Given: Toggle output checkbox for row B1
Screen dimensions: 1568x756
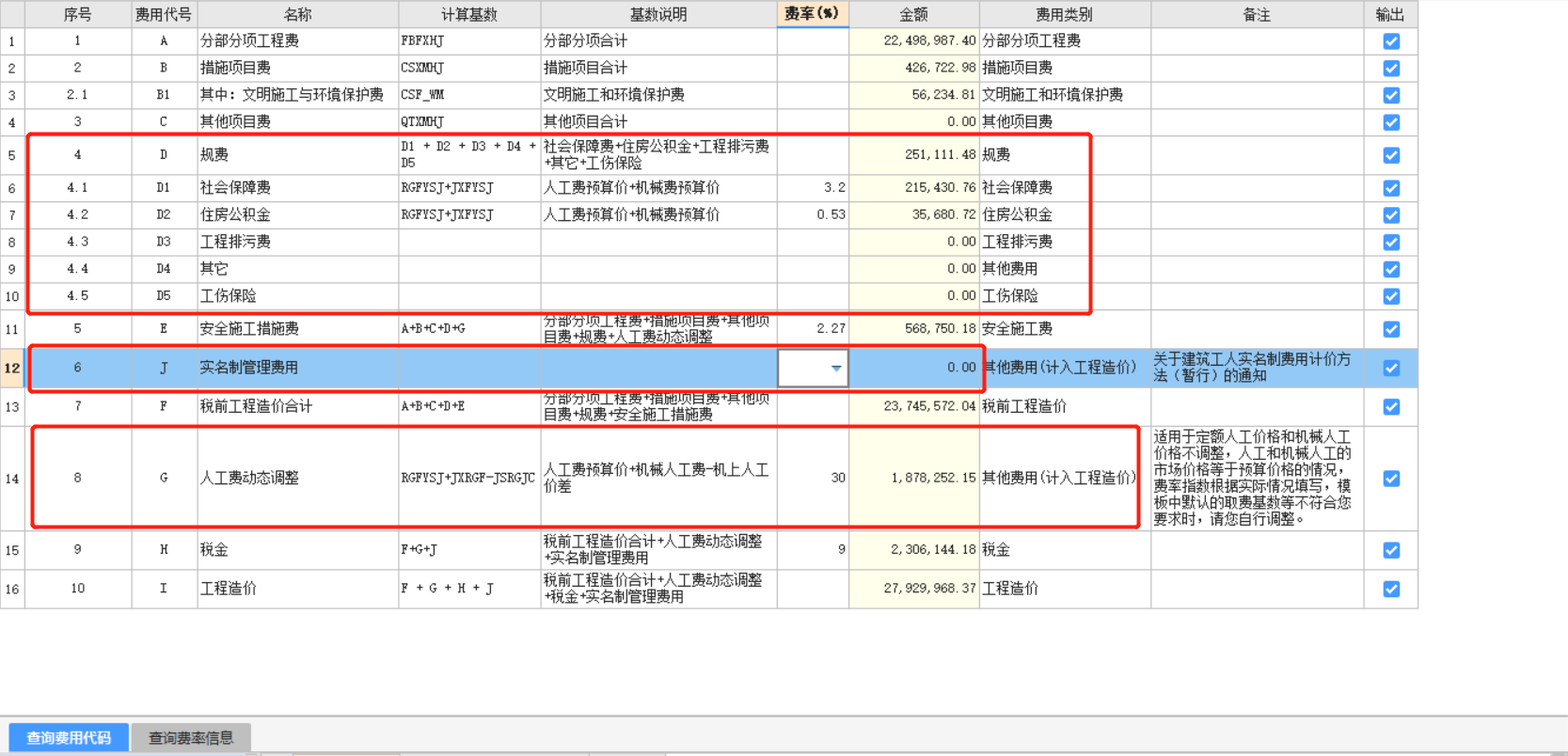Looking at the screenshot, I should pyautogui.click(x=1391, y=96).
